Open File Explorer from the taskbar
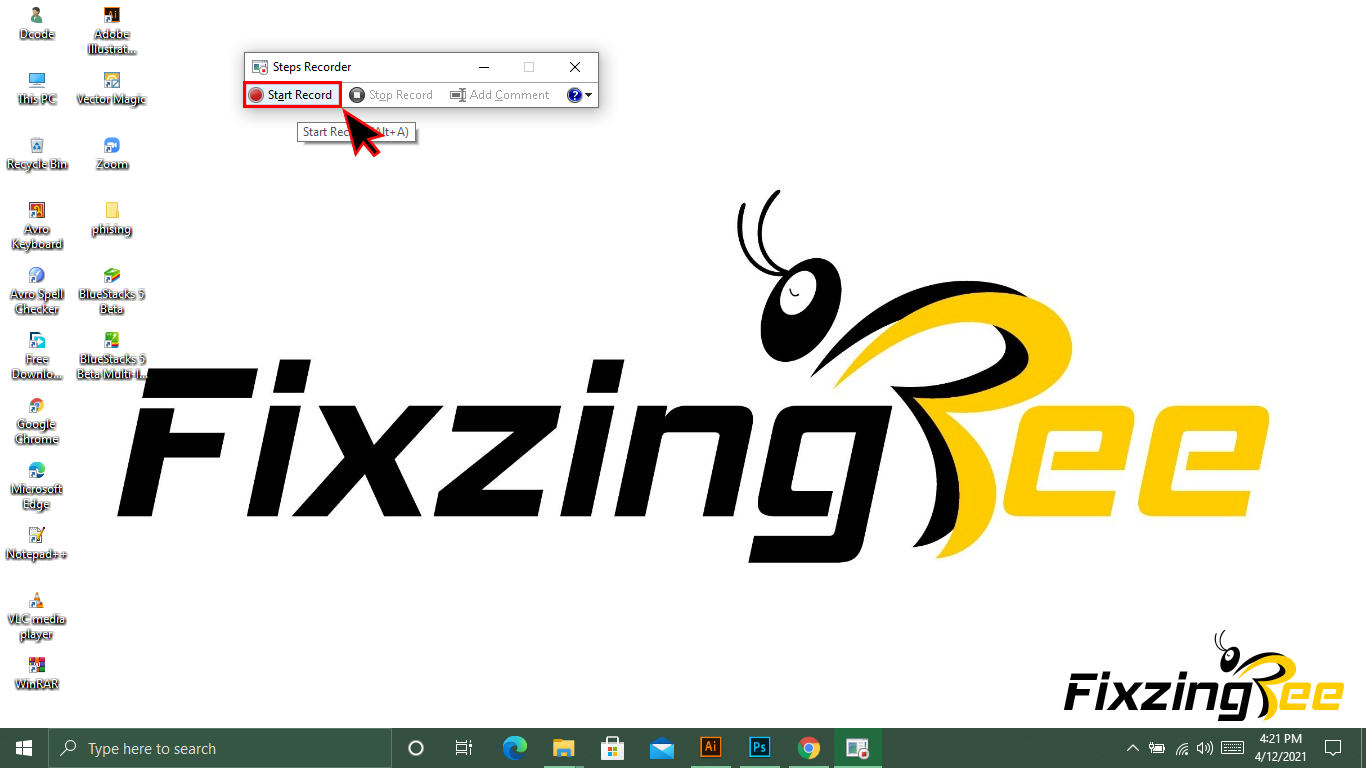1366x768 pixels. pos(564,748)
